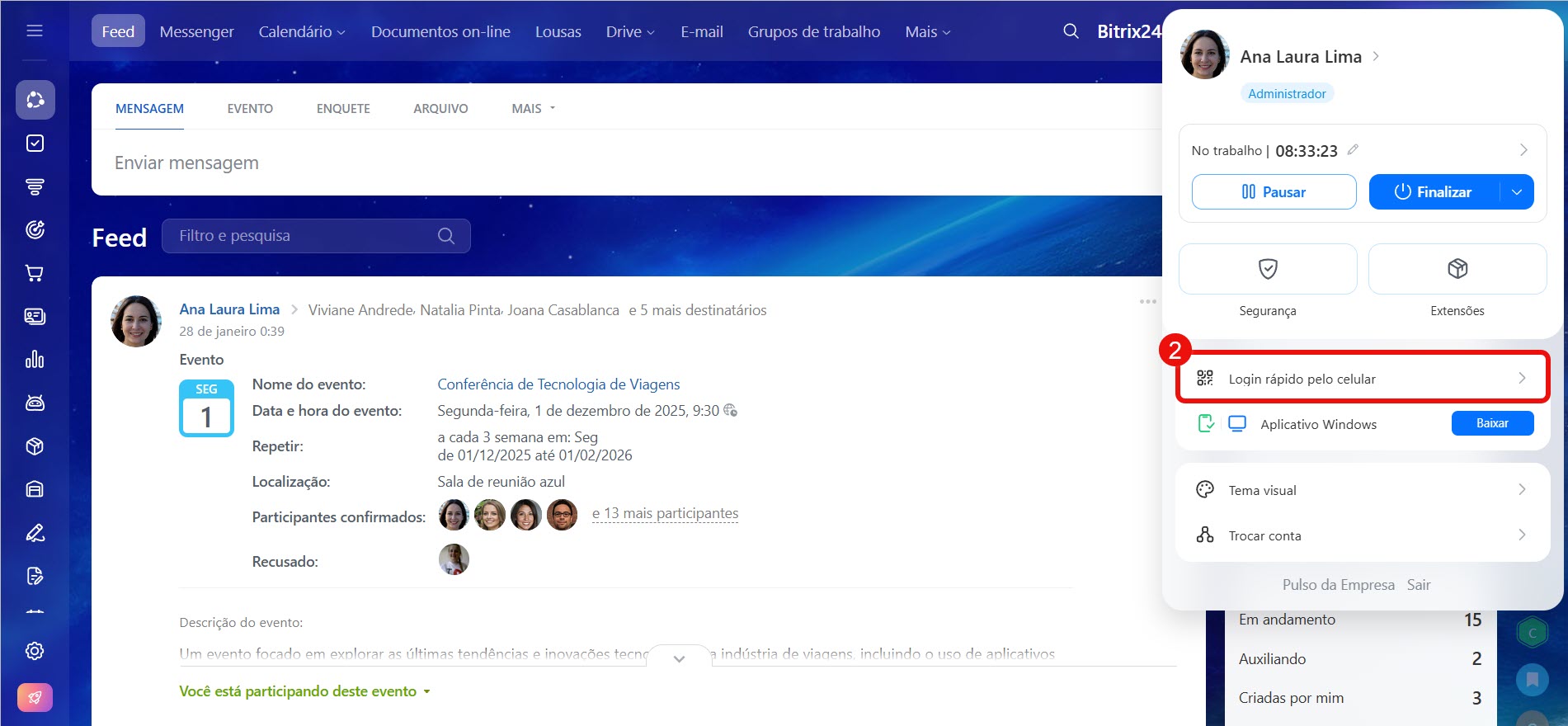
Task: Switch to the ENQUETE tab
Action: click(x=343, y=109)
